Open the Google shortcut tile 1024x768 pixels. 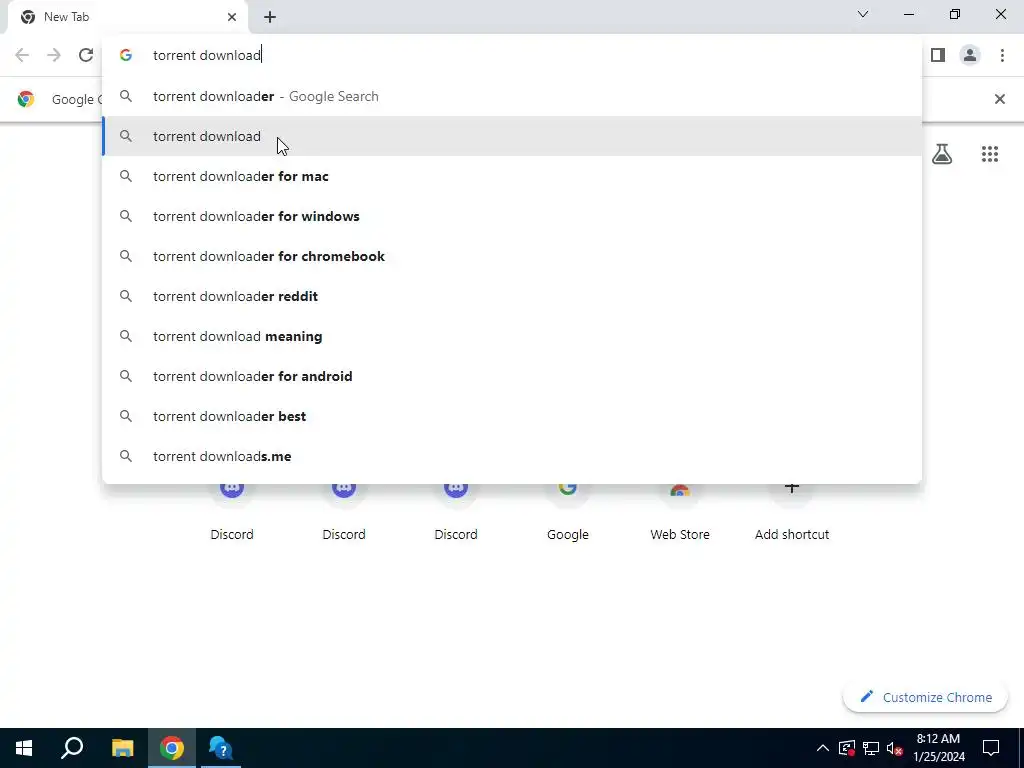pyautogui.click(x=568, y=513)
